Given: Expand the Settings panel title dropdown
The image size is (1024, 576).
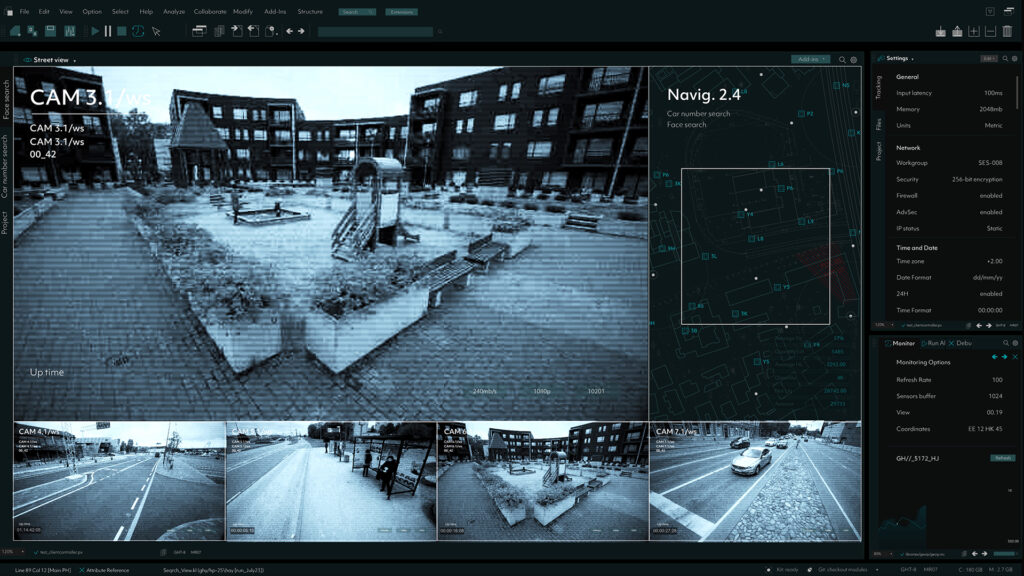Looking at the screenshot, I should click(912, 58).
